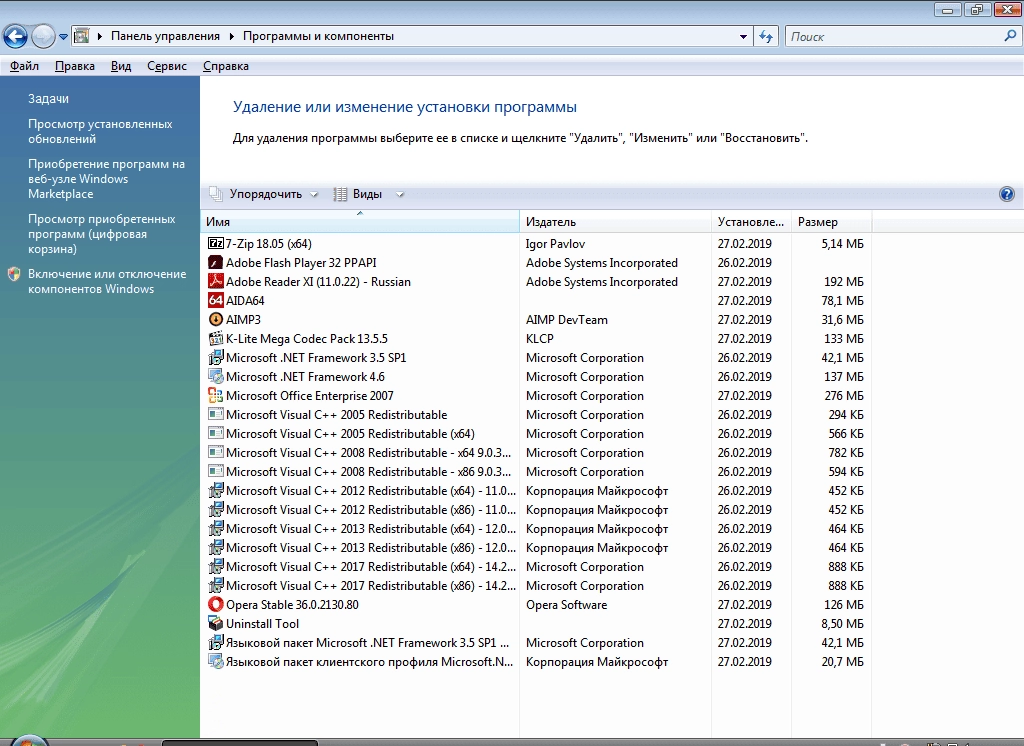Click the 7-Zip 18.05 program icon
The image size is (1024, 746).
[216, 243]
